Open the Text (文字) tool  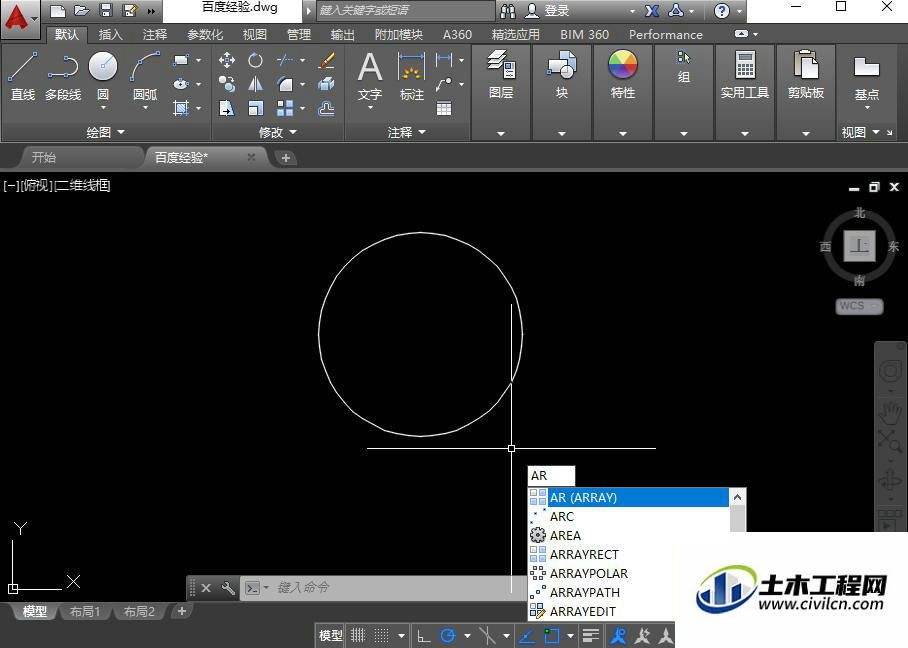(369, 75)
